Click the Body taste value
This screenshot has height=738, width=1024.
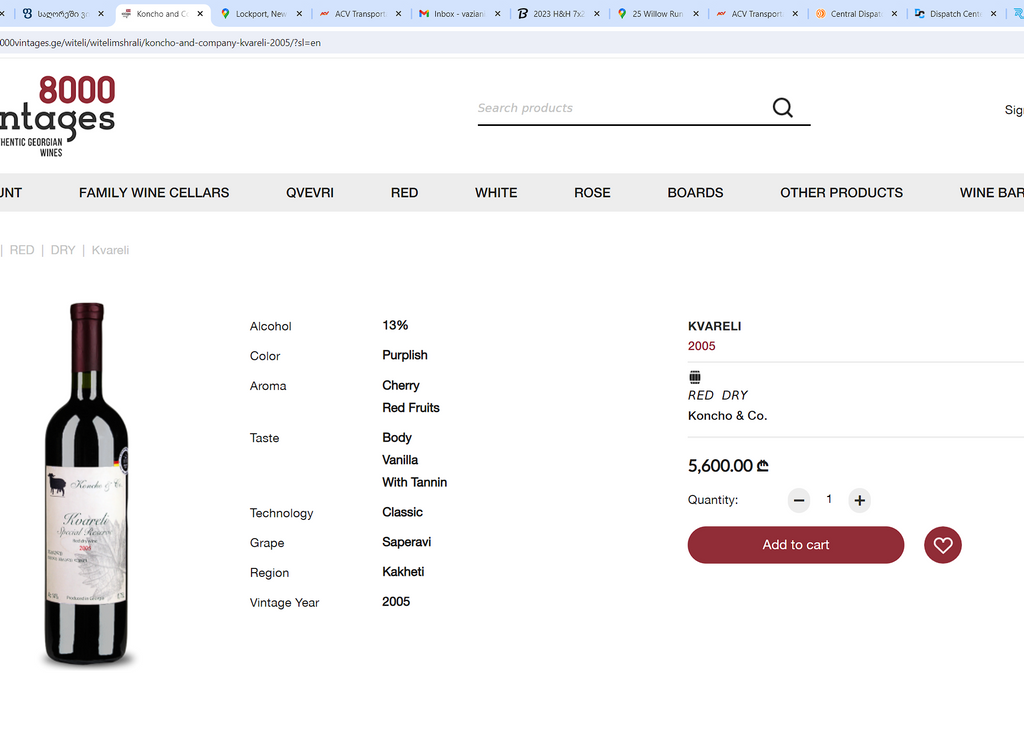[x=397, y=438]
